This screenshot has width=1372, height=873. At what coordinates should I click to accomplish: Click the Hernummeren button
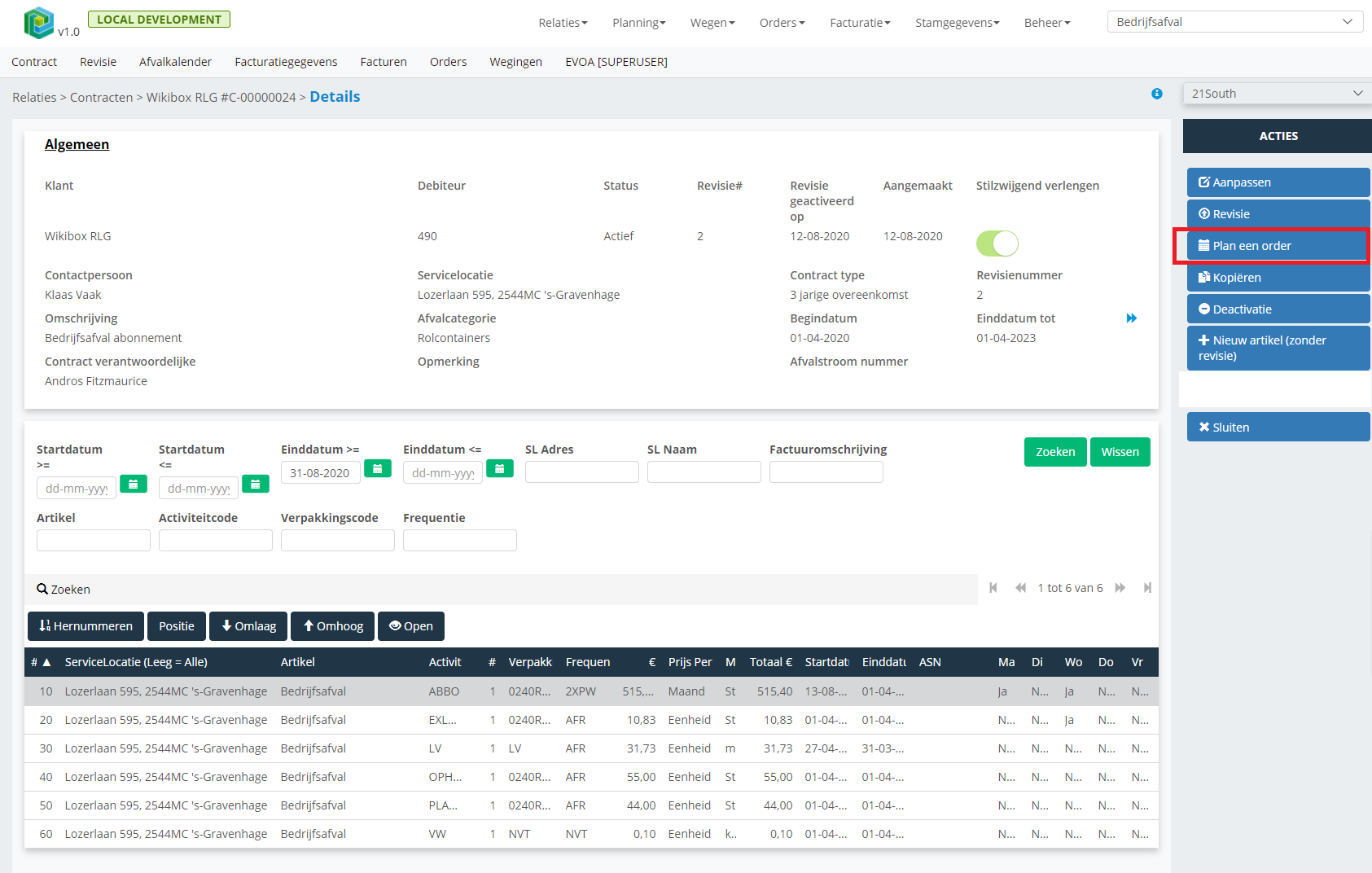[85, 626]
